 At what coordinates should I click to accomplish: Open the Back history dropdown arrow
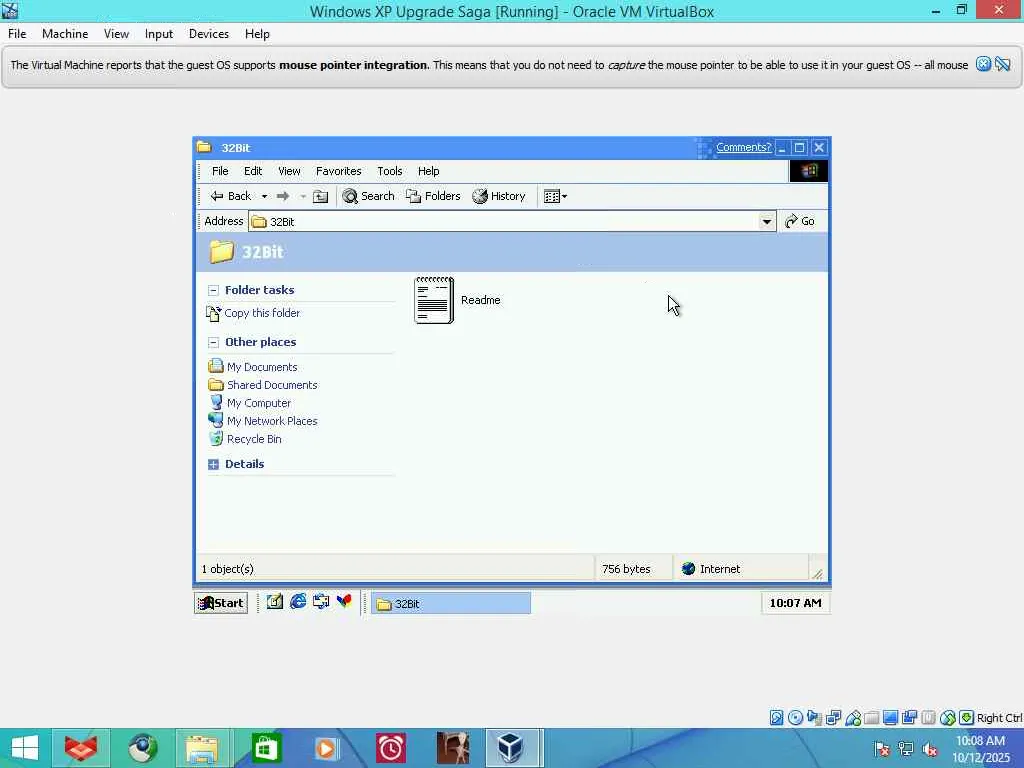coord(264,196)
